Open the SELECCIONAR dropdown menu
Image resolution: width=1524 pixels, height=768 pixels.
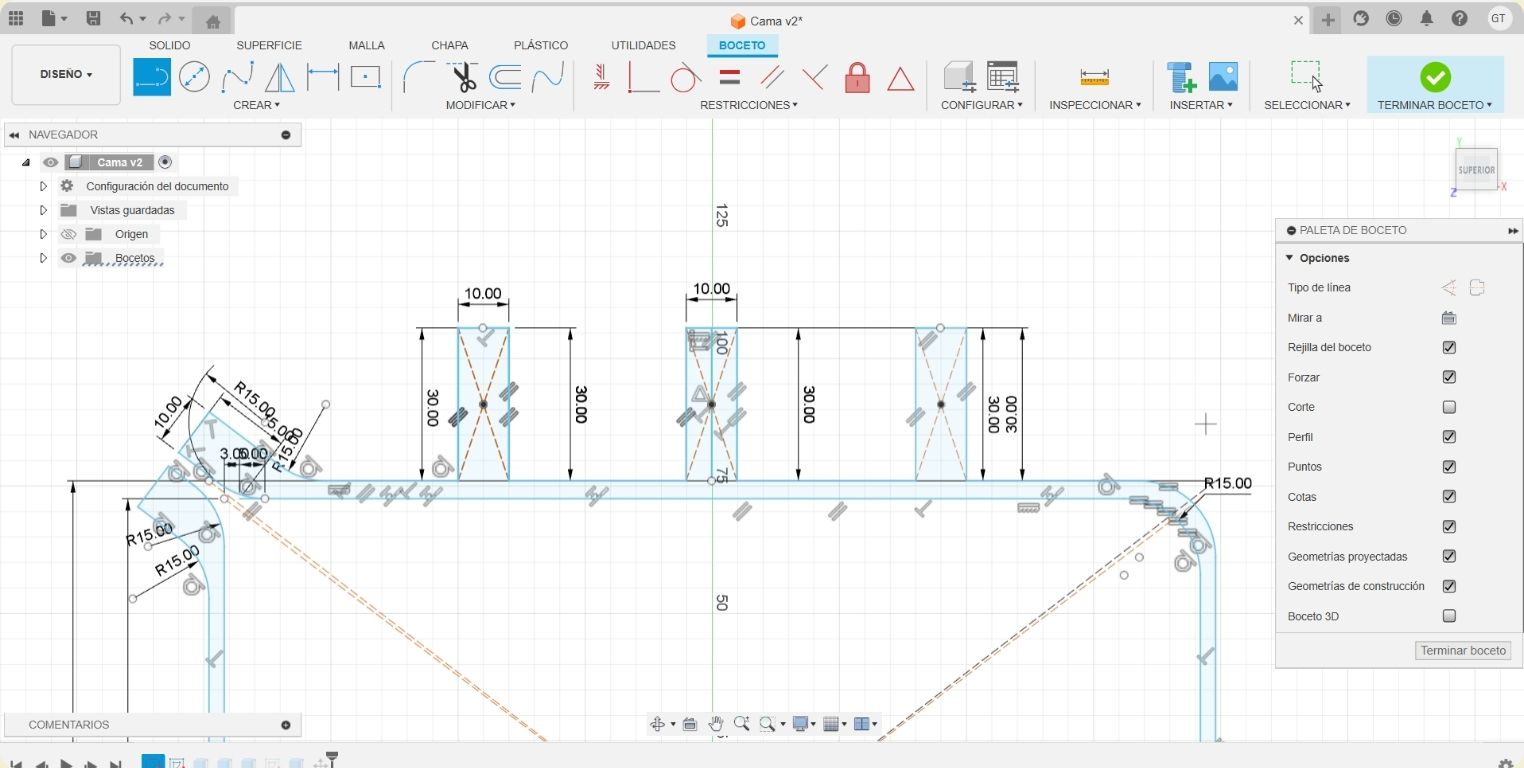[x=1307, y=105]
